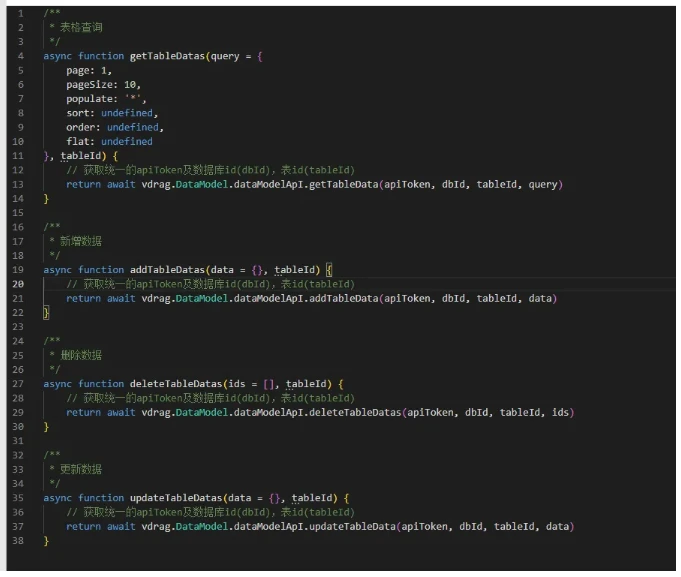Place cursor on the populate property
Screen dimensions: 681x577
pos(90,99)
